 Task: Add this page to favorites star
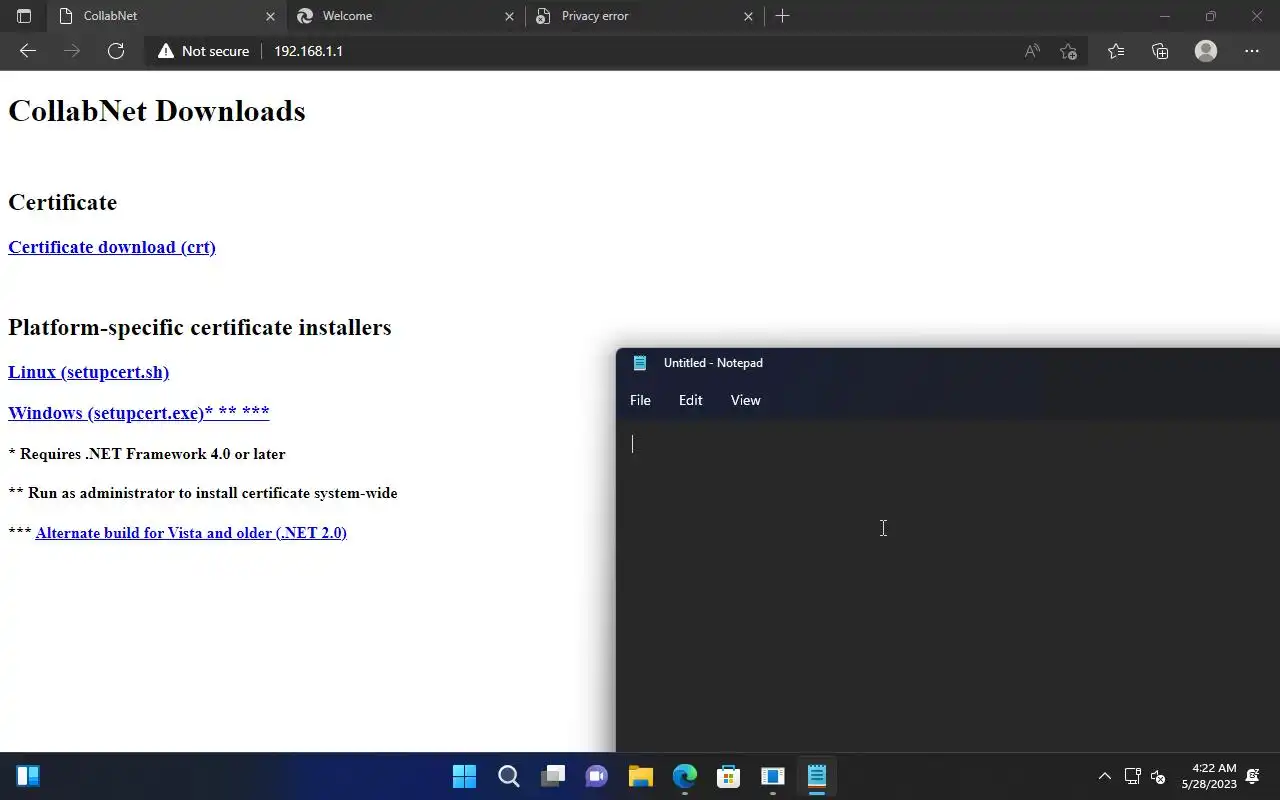pyautogui.click(x=1068, y=51)
